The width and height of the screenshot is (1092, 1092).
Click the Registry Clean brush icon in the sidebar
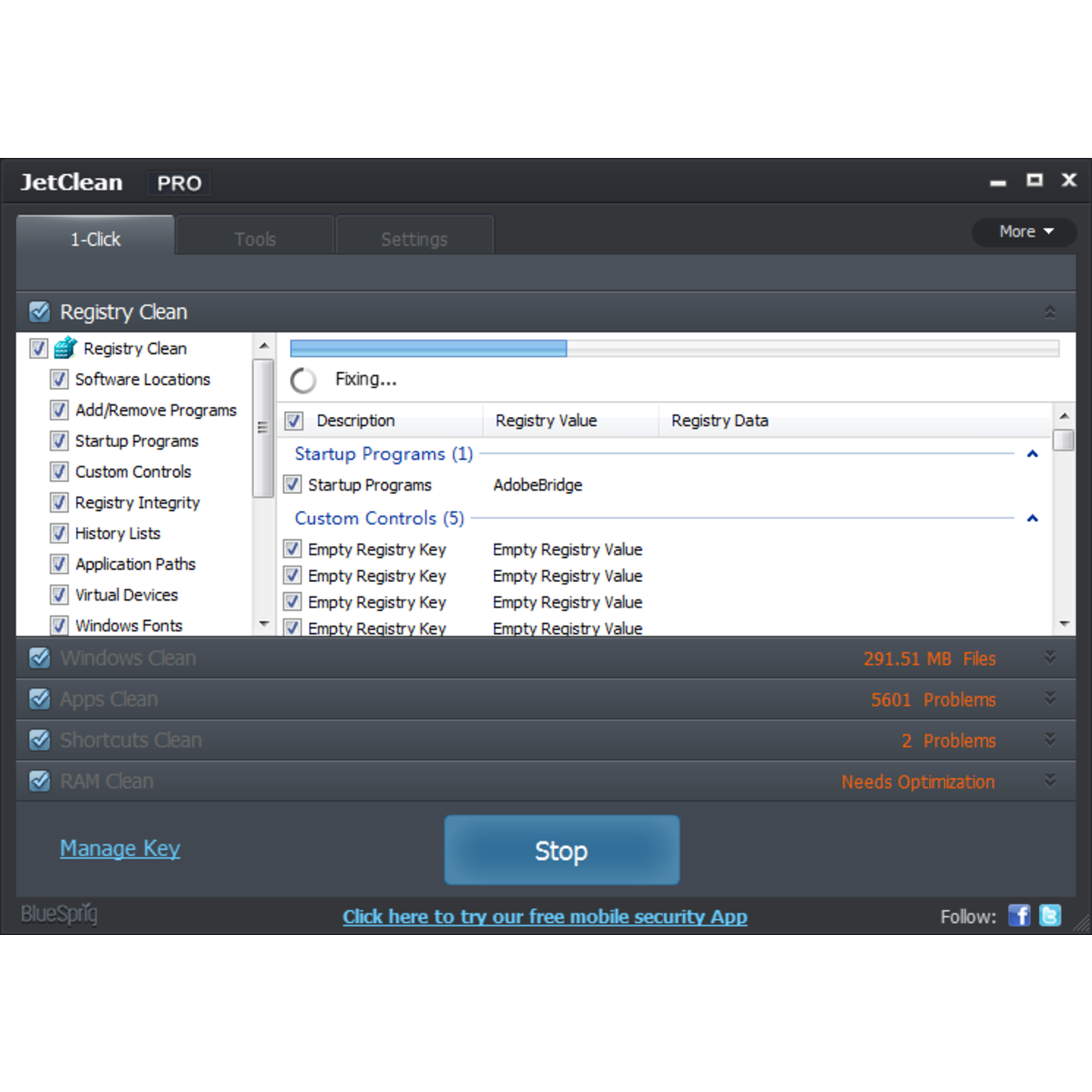tap(64, 348)
